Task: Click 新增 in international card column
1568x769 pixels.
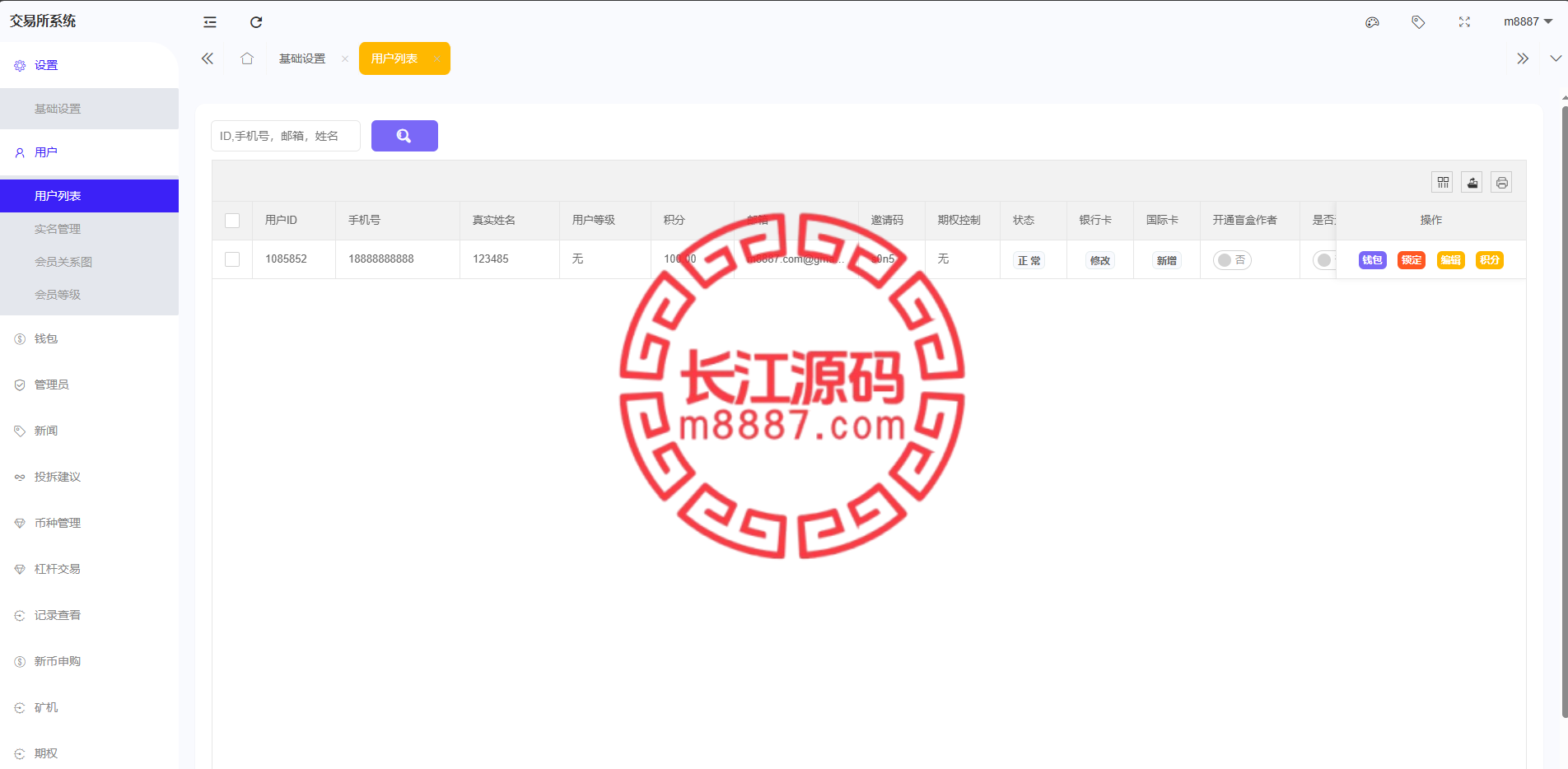Action: 1166,260
